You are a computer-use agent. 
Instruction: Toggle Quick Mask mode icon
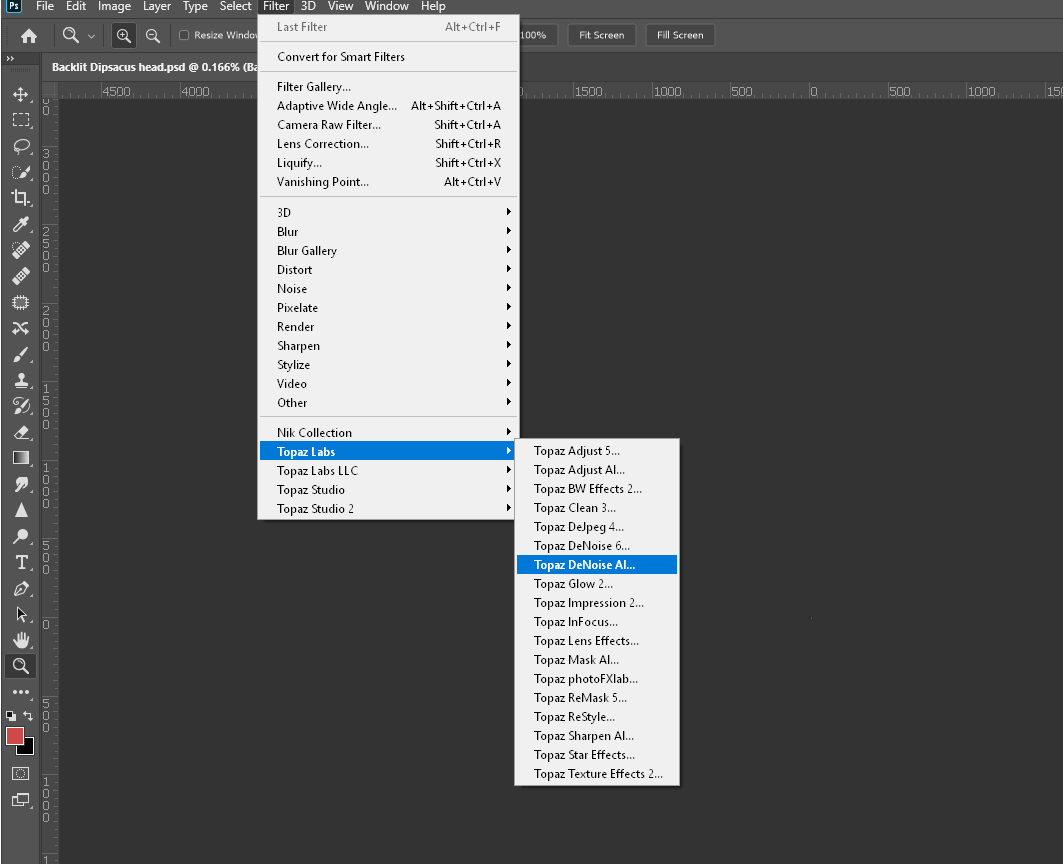tap(20, 773)
